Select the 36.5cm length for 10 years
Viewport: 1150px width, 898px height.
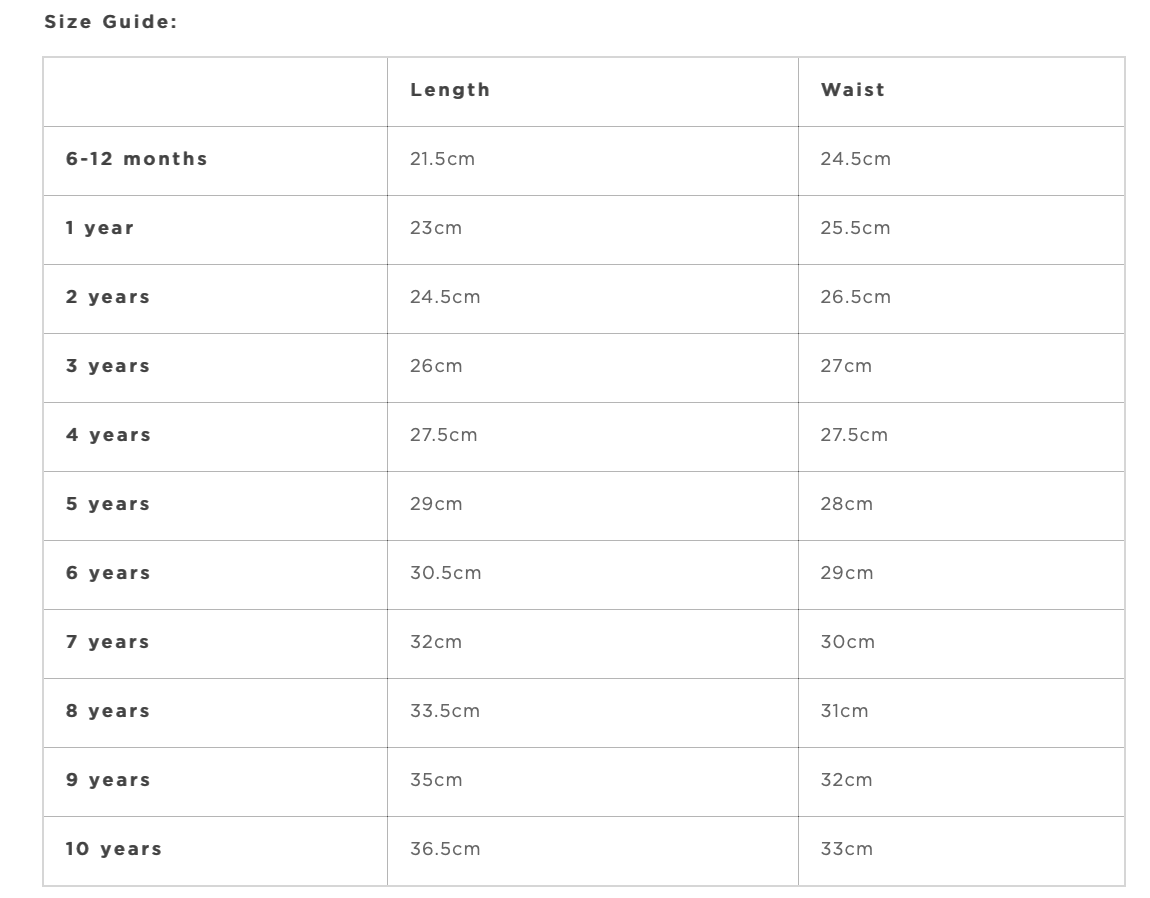pos(445,849)
